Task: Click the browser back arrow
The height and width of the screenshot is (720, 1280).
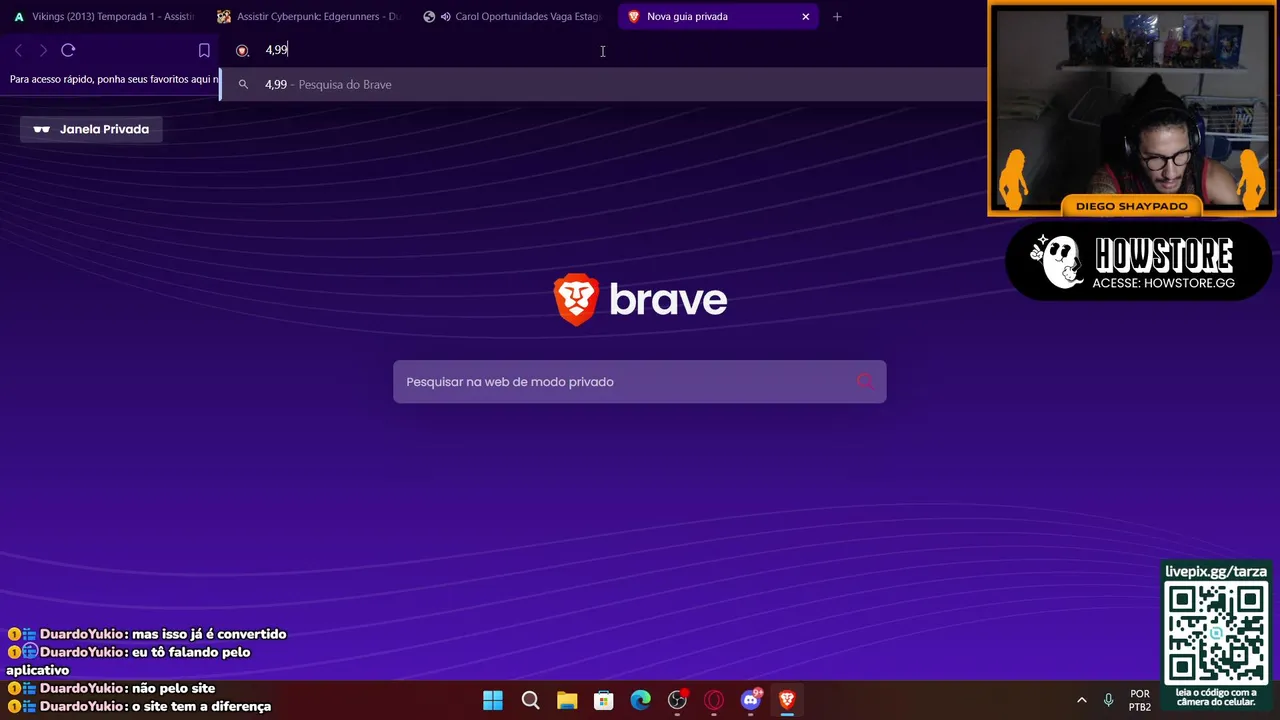Action: 18,50
